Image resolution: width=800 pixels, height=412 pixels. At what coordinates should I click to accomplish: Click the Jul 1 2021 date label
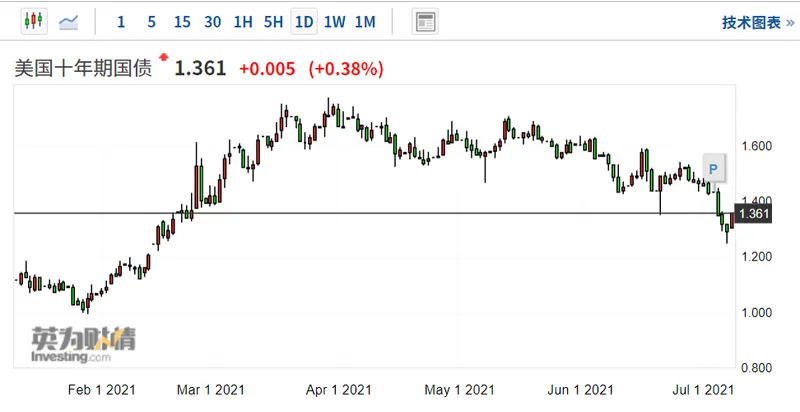[x=704, y=389]
